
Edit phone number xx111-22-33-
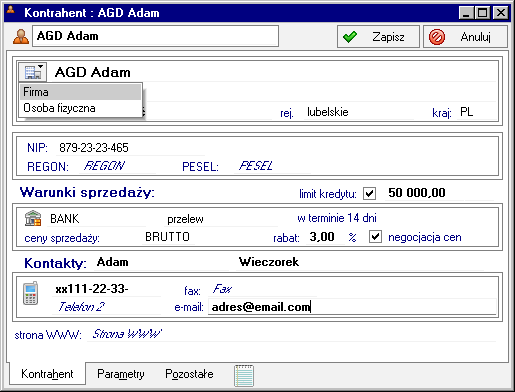pyautogui.click(x=107, y=289)
